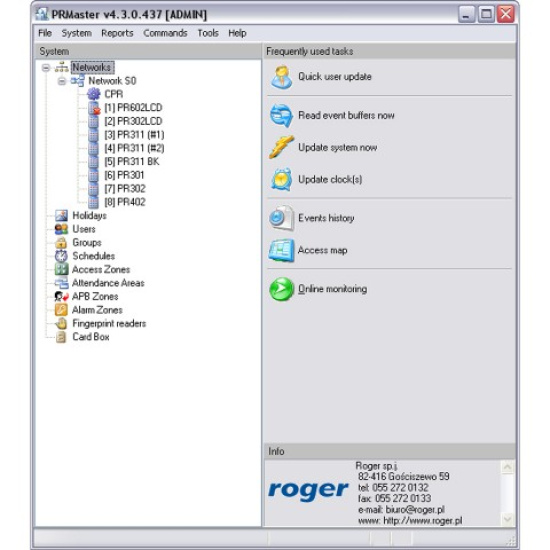Run Read event buffers now
550x550 pixels.
tap(346, 115)
